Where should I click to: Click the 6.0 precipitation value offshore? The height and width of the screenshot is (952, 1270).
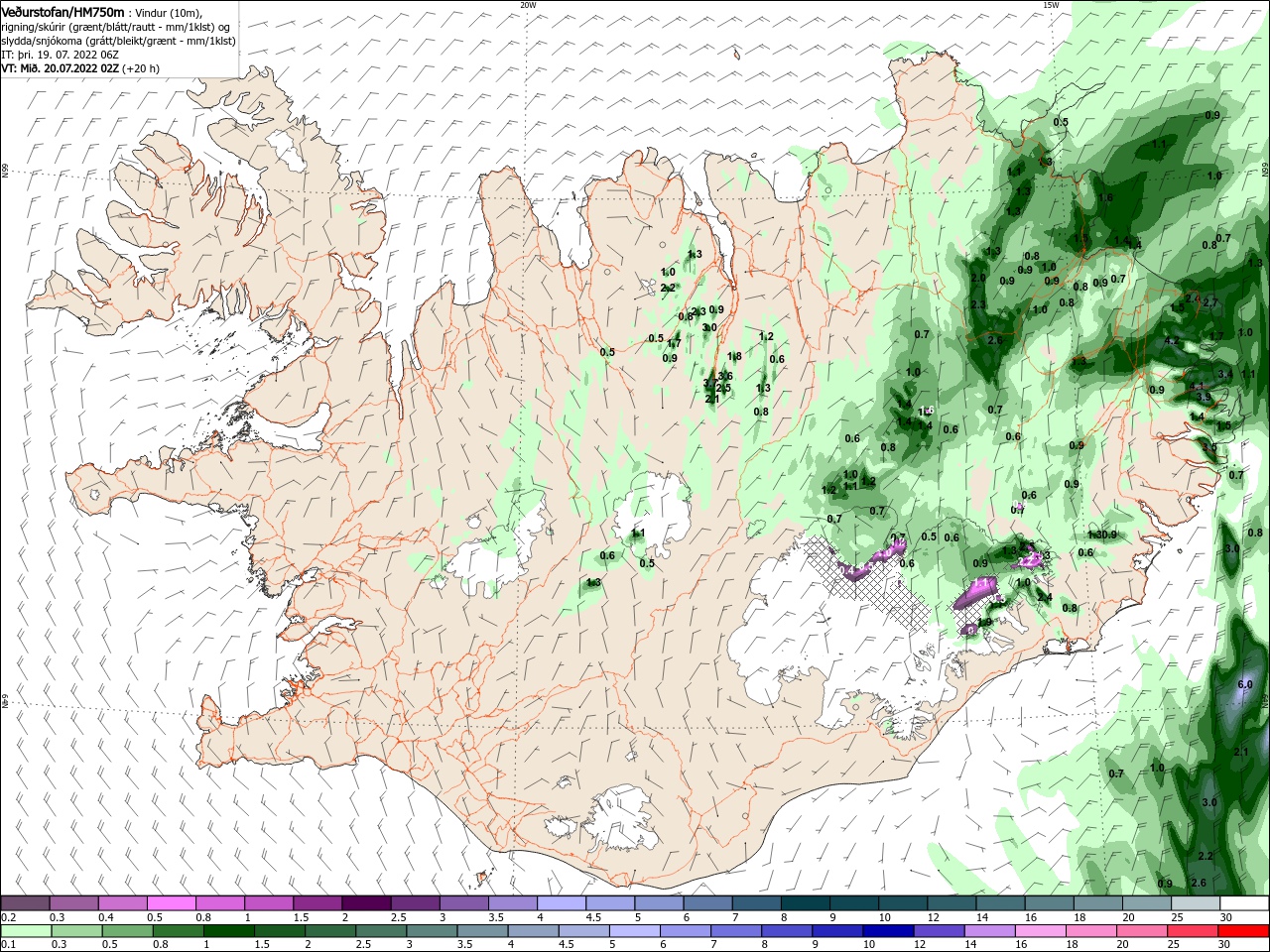[1245, 684]
